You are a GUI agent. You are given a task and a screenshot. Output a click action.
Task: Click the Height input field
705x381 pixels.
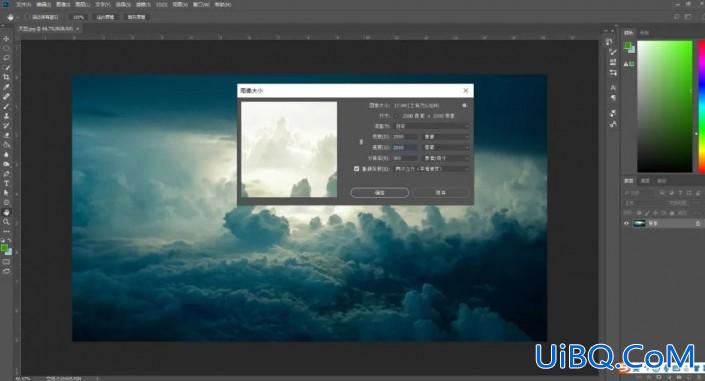(405, 147)
